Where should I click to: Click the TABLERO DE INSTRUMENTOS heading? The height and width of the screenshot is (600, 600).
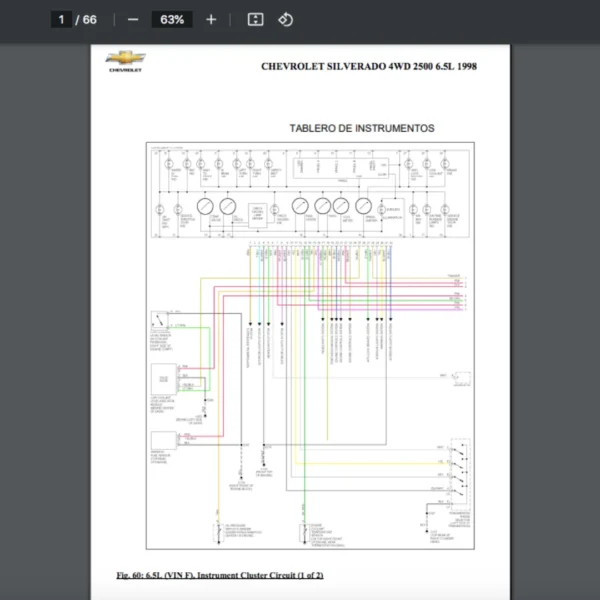(361, 128)
